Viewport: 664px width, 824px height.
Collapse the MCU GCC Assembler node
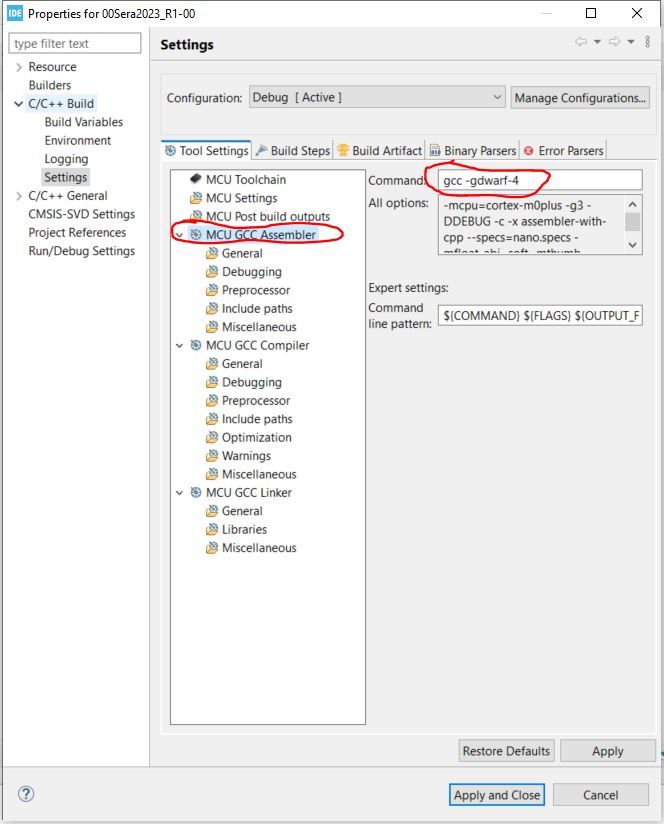[x=180, y=235]
